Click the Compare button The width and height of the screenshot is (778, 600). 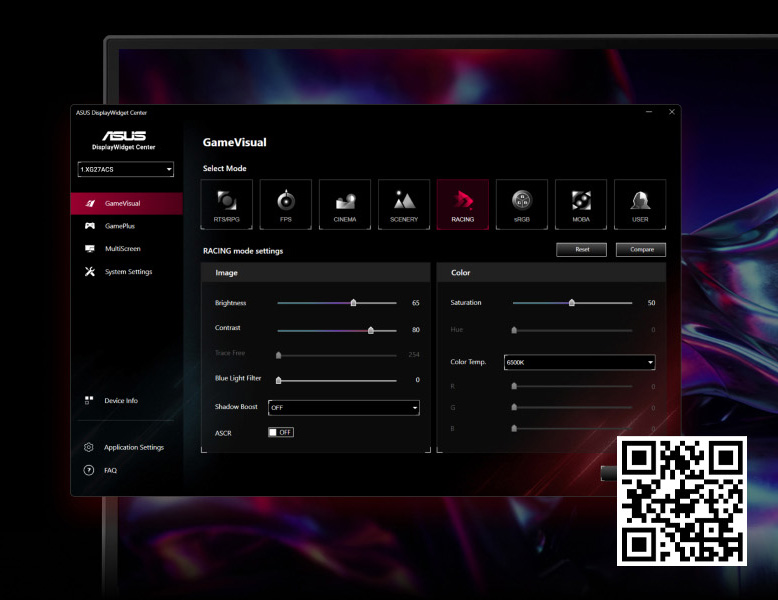click(641, 250)
